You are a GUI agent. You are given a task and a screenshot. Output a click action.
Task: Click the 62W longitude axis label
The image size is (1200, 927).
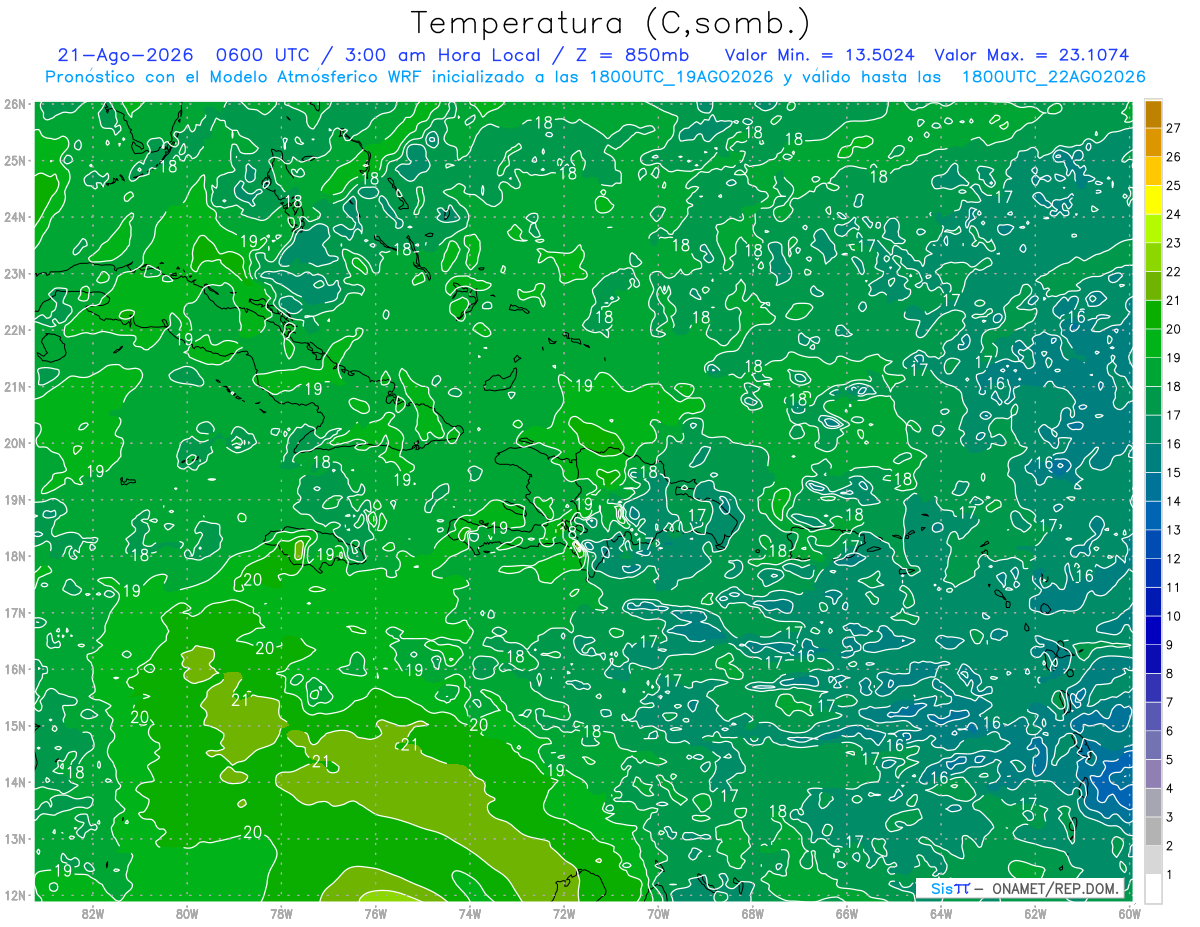1035,913
